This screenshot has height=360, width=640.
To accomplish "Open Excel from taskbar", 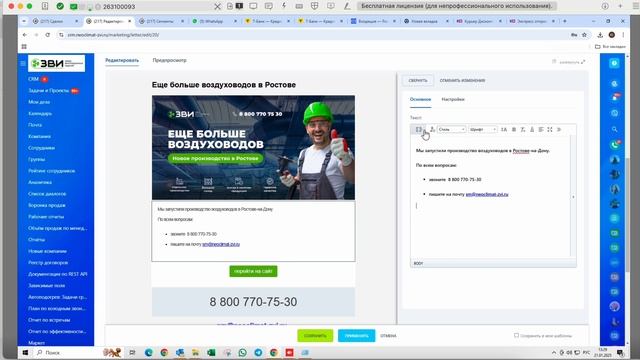I will point(211,352).
